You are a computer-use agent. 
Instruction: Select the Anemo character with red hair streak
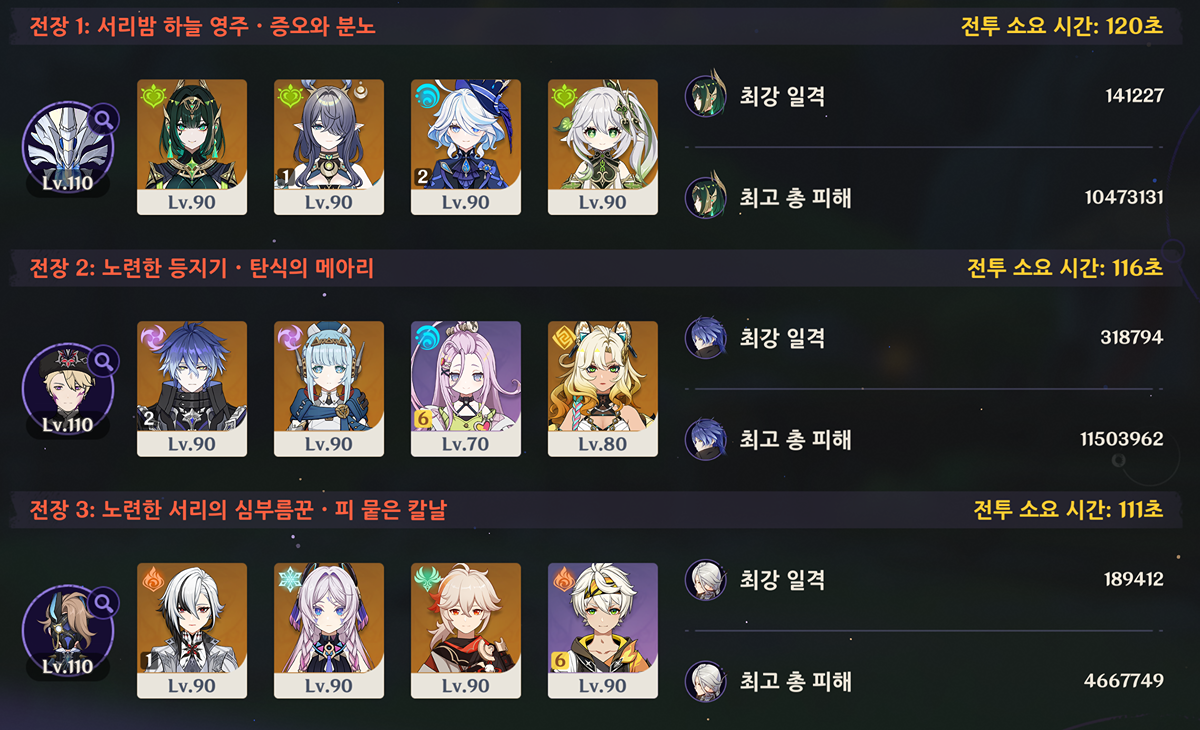tap(466, 631)
